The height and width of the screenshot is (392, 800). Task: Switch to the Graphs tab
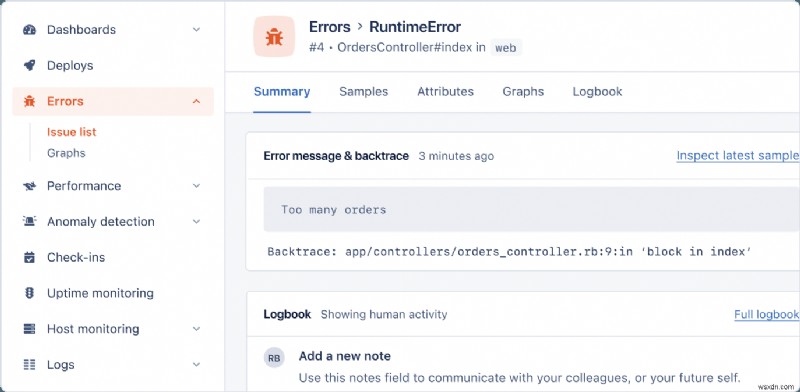pyautogui.click(x=523, y=91)
